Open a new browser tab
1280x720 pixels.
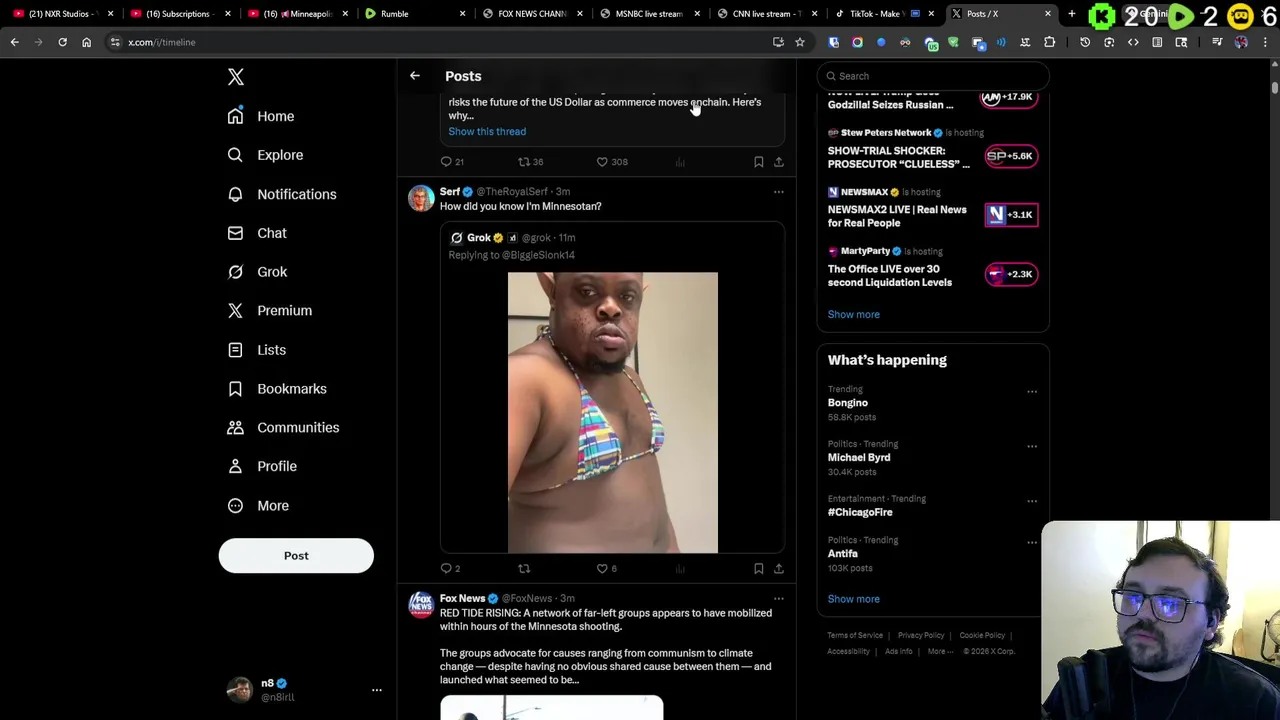tap(1071, 14)
